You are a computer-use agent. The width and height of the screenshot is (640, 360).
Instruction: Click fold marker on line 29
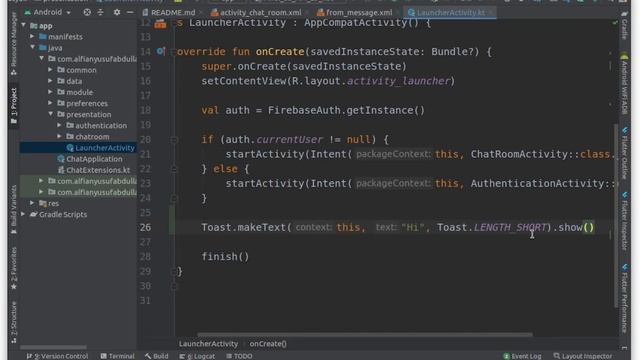[x=174, y=271]
